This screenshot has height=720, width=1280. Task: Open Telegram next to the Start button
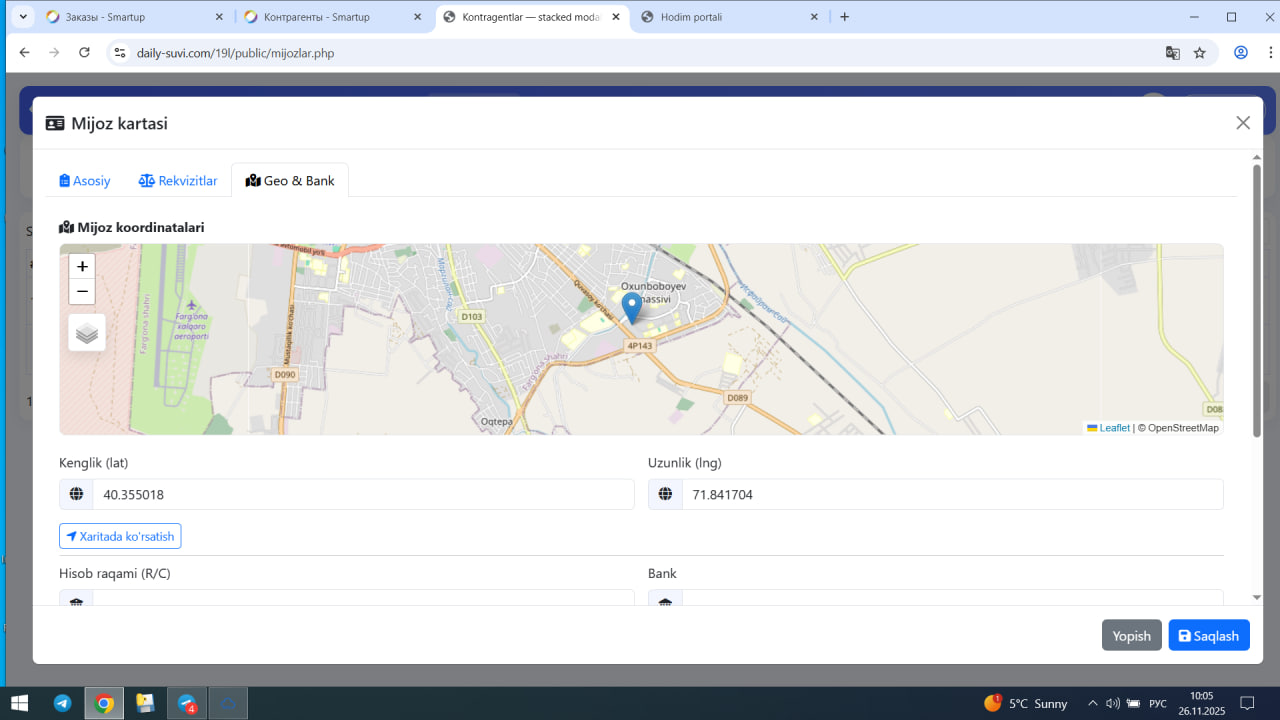pos(62,703)
